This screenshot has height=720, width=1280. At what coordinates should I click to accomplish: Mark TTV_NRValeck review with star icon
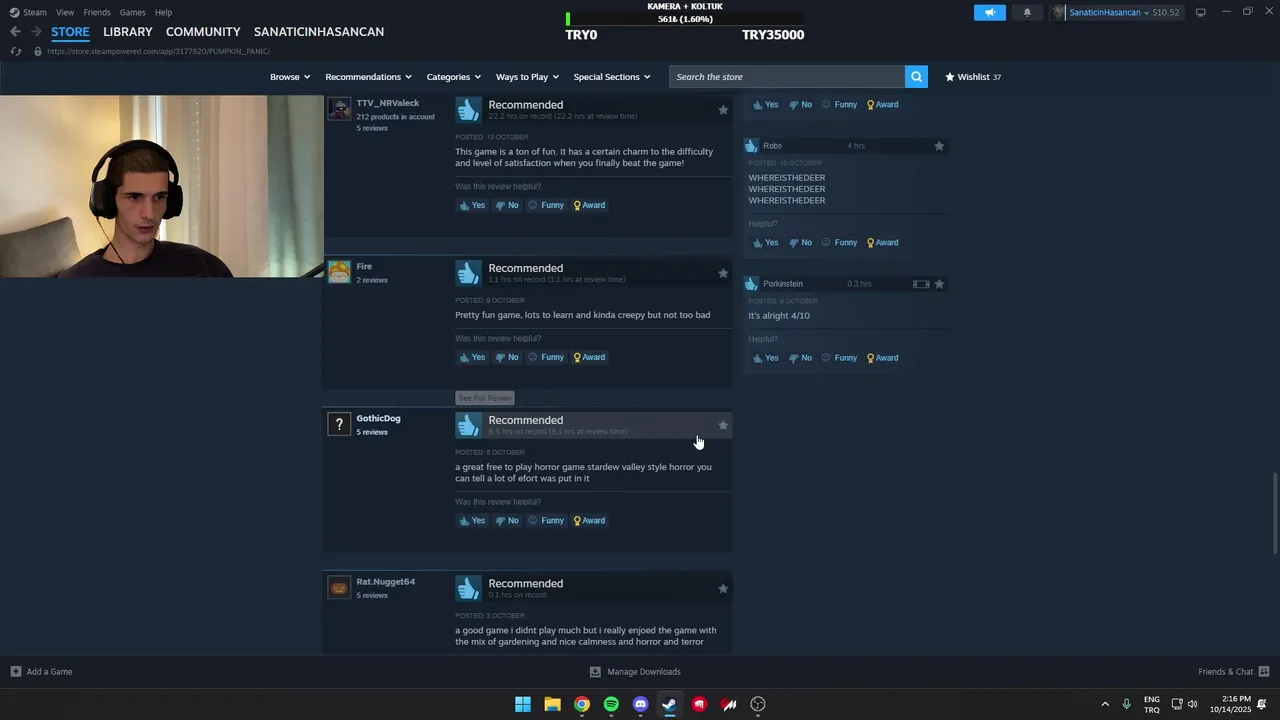tap(723, 110)
